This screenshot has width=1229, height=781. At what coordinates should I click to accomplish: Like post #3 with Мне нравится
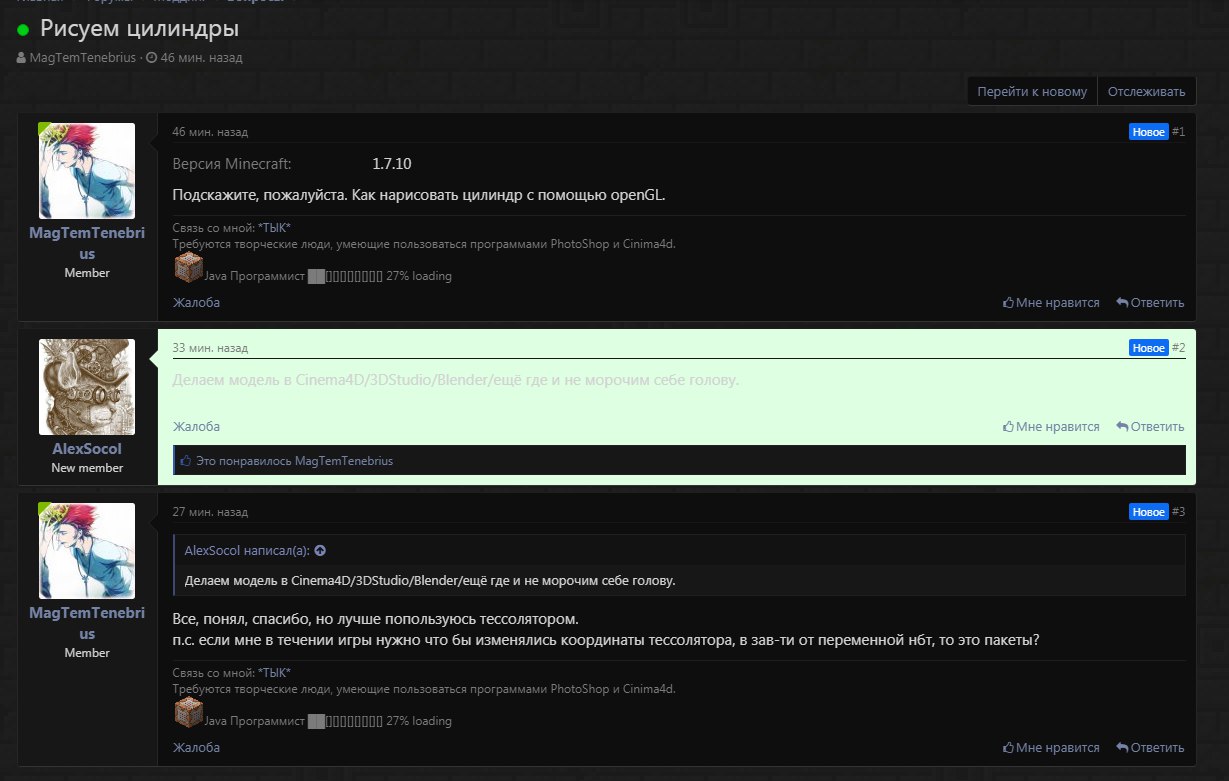(x=1051, y=747)
